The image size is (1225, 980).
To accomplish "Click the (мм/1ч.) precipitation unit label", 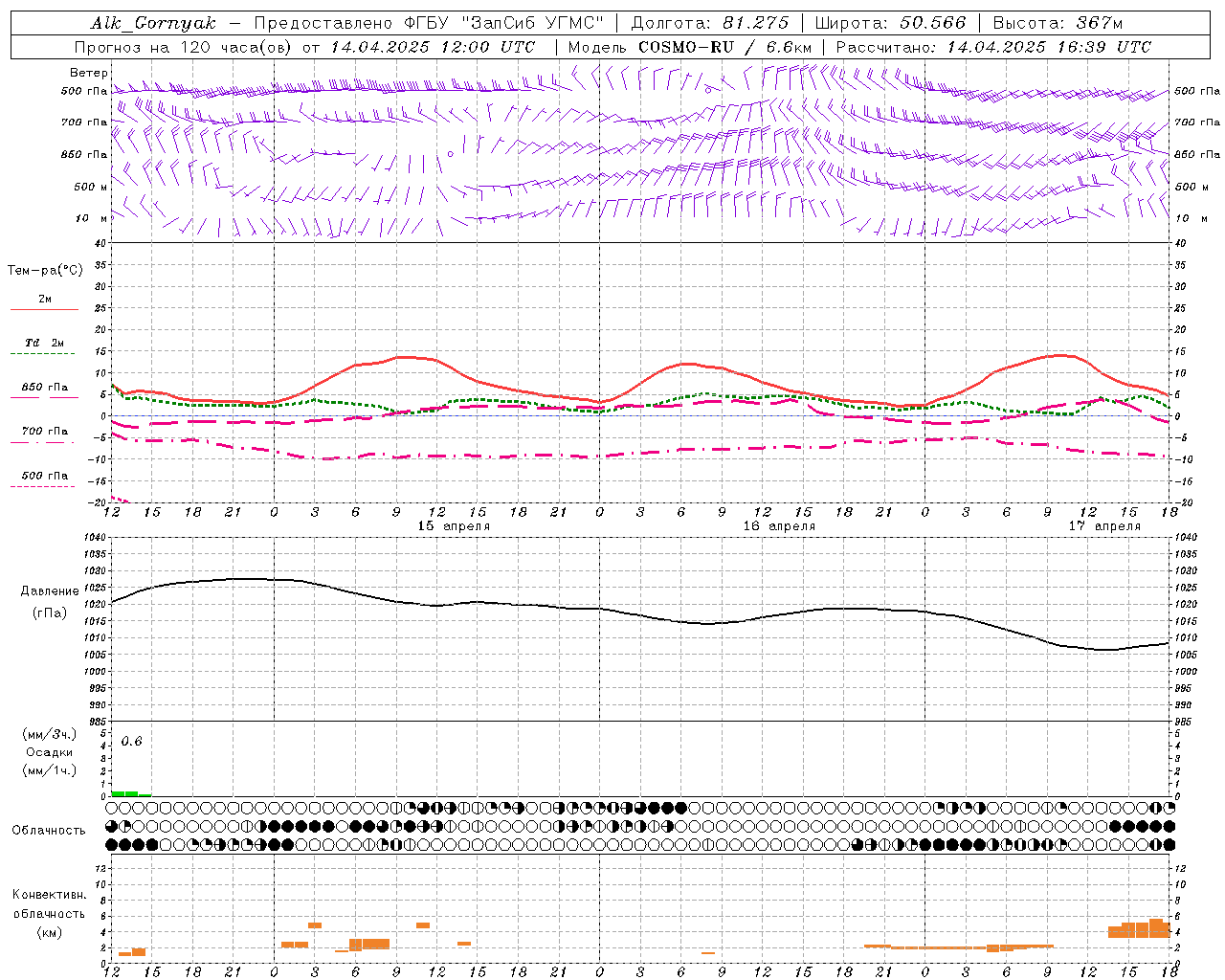I will pos(50,770).
